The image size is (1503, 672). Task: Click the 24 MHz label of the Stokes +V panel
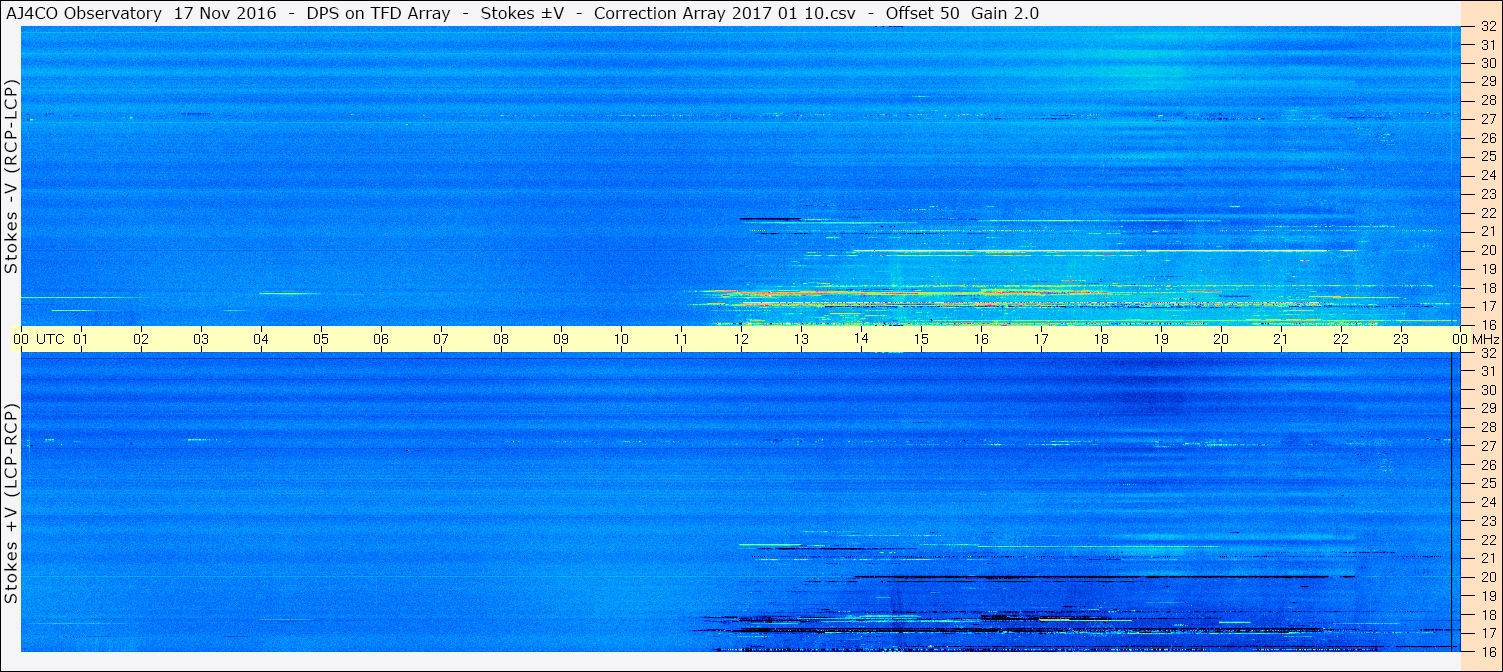1488,502
